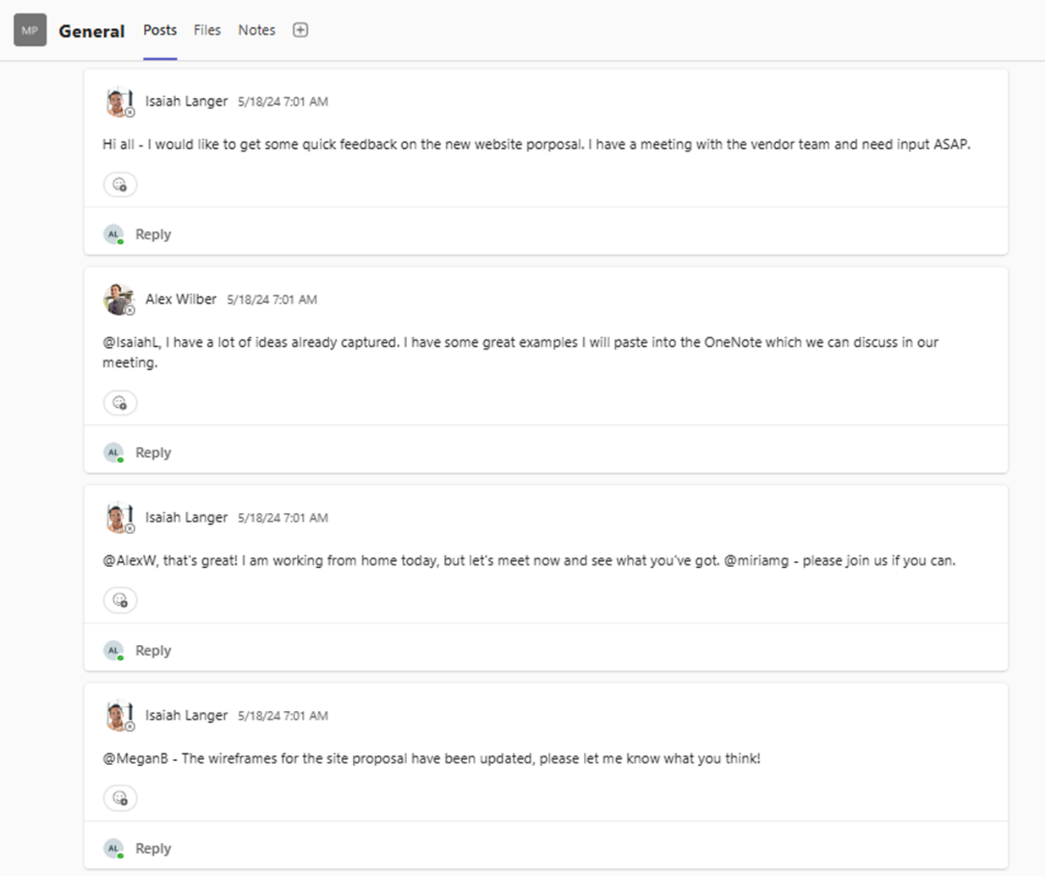The width and height of the screenshot is (1045, 876).
Task: Add a reaction to Alex Wilber's OneNote message
Action: click(119, 402)
